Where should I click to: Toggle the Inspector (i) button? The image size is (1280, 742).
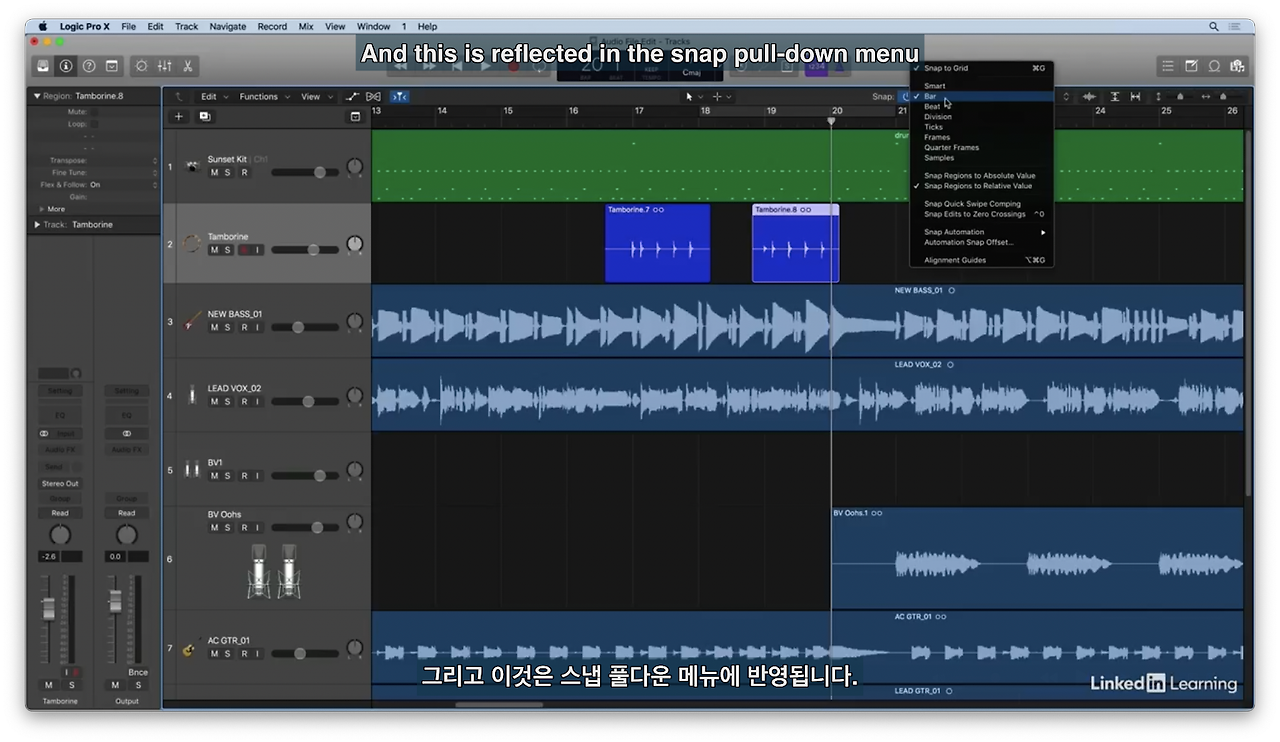click(x=66, y=66)
